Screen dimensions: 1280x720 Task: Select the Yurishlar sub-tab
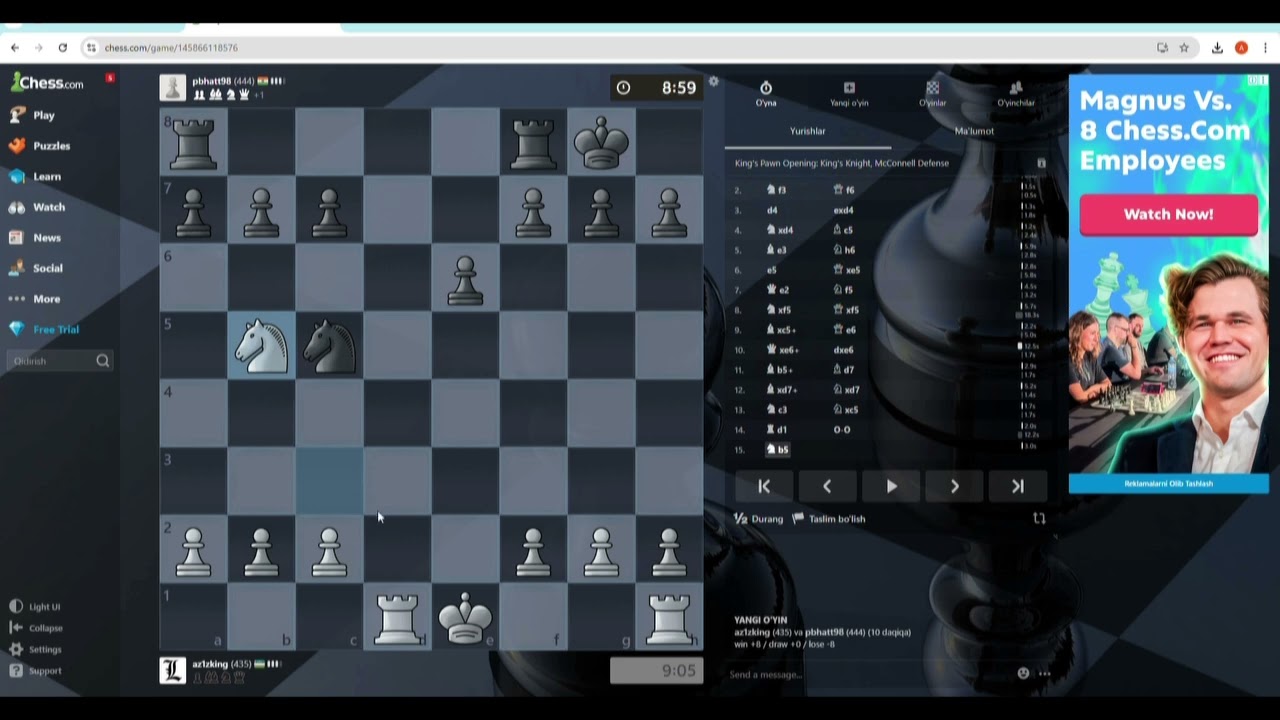coord(807,131)
